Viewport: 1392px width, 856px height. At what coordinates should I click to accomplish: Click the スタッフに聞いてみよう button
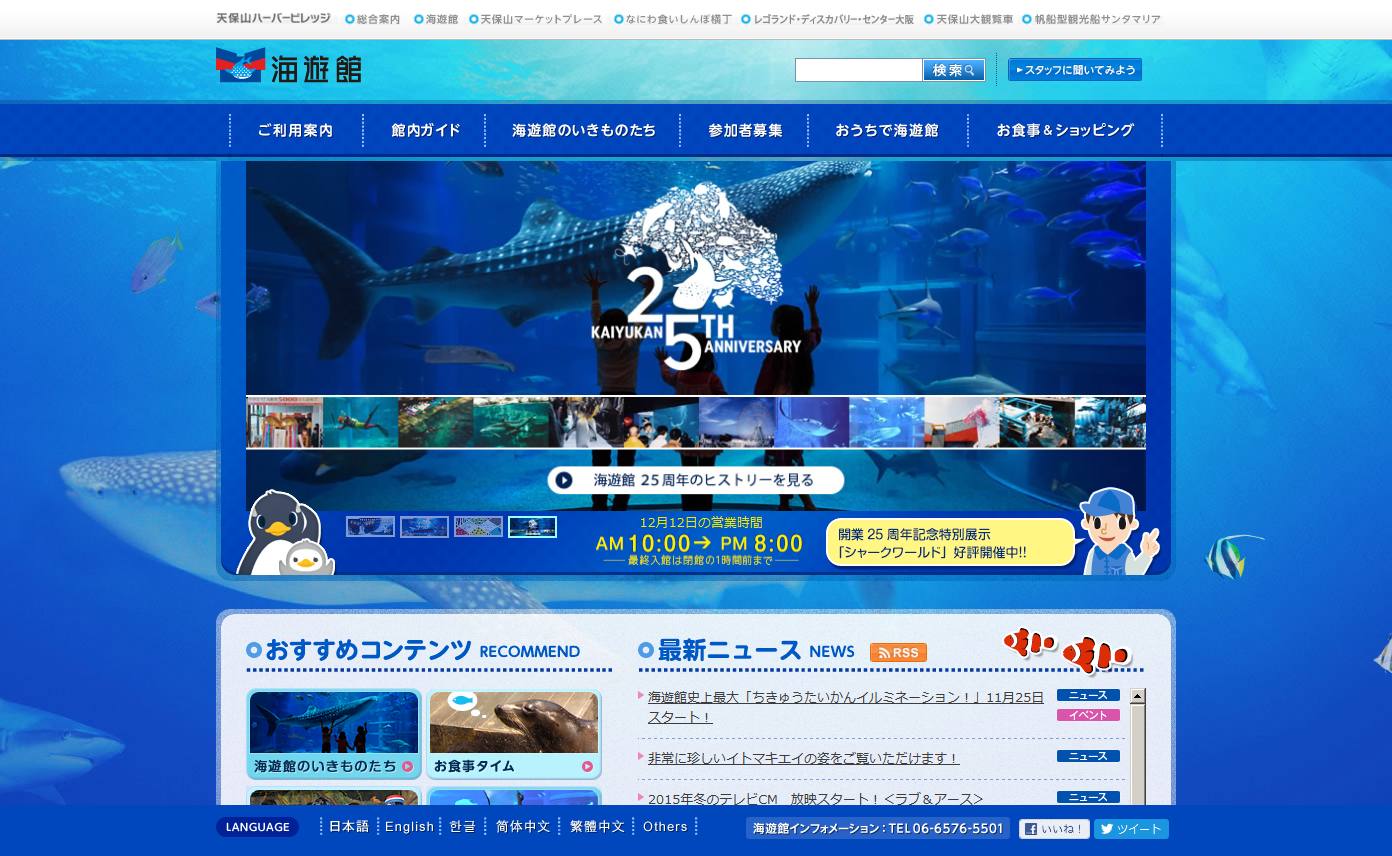click(1075, 70)
